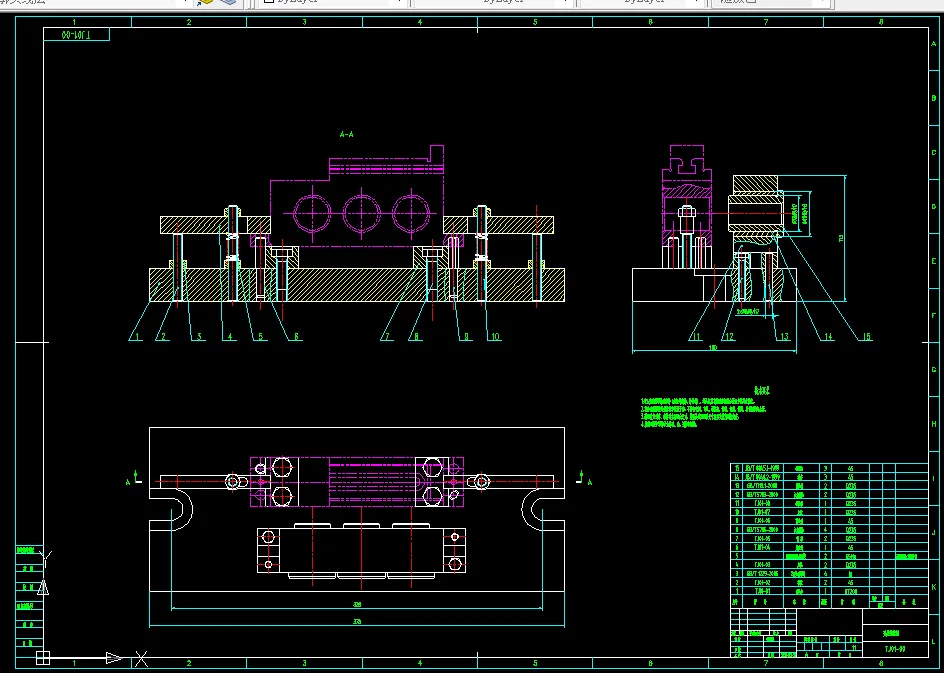This screenshot has width=944, height=673.
Task: Select the green technical requirements text block
Action: coord(704,408)
